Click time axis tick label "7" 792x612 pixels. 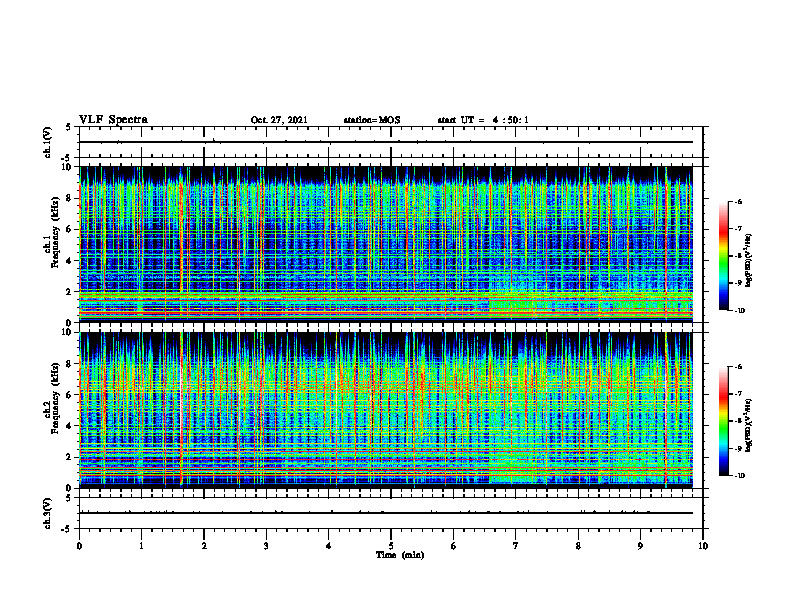coord(516,546)
